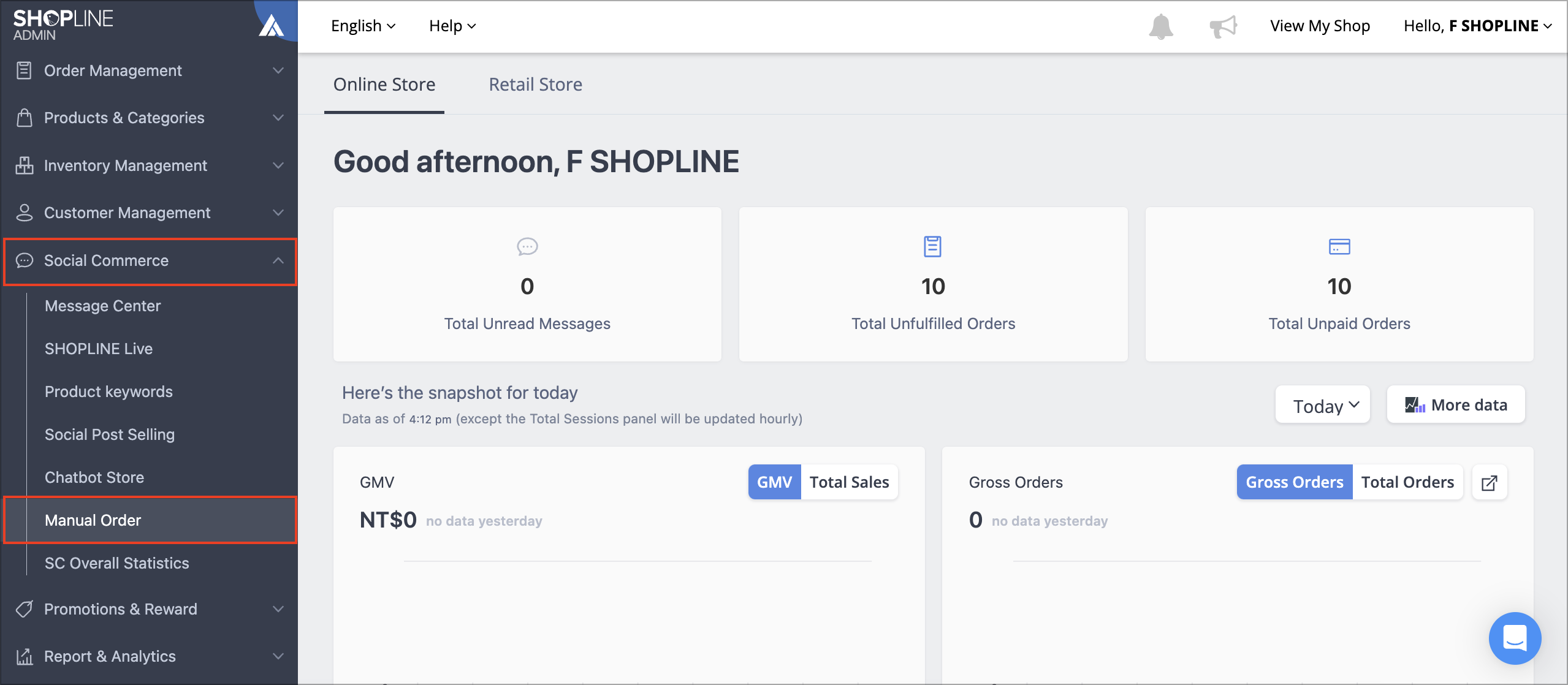The height and width of the screenshot is (685, 1568).
Task: Click the Inventory Management boxes icon
Action: [24, 165]
